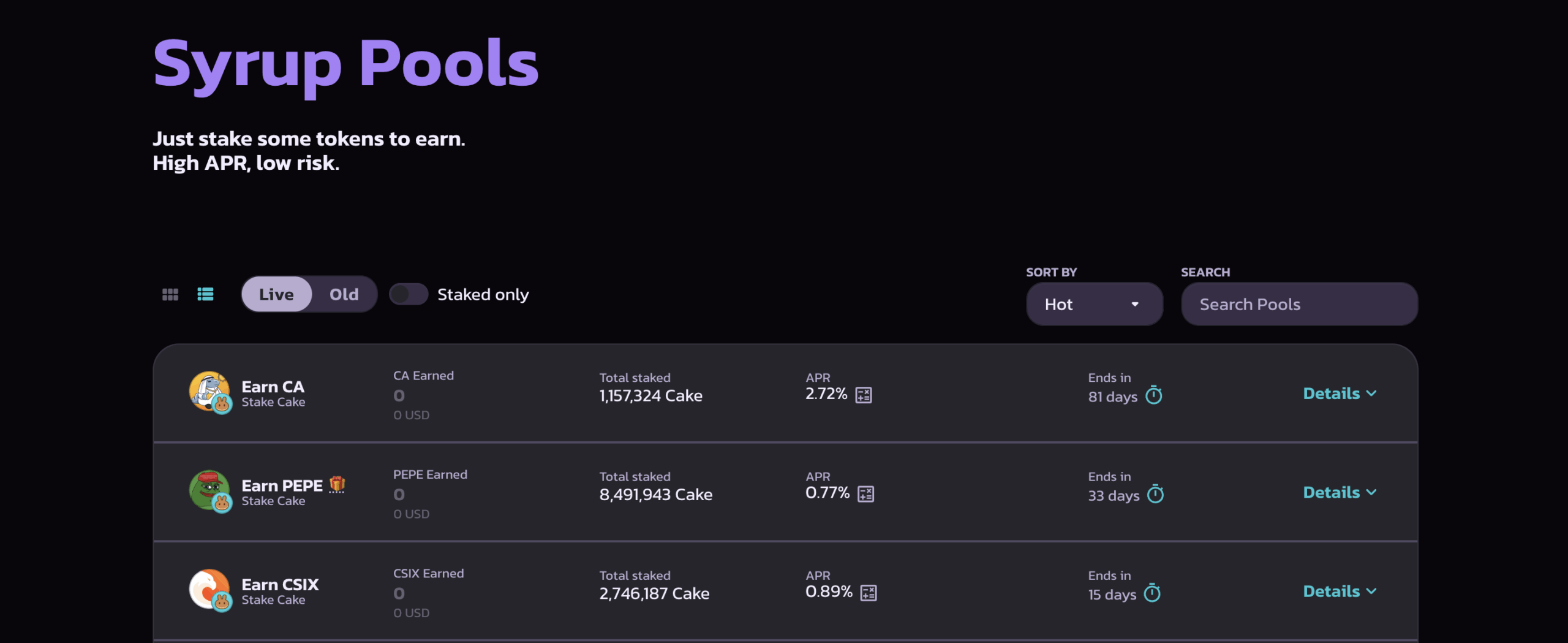Select the Live pools toggle
This screenshot has height=643, width=1568.
pyautogui.click(x=276, y=294)
